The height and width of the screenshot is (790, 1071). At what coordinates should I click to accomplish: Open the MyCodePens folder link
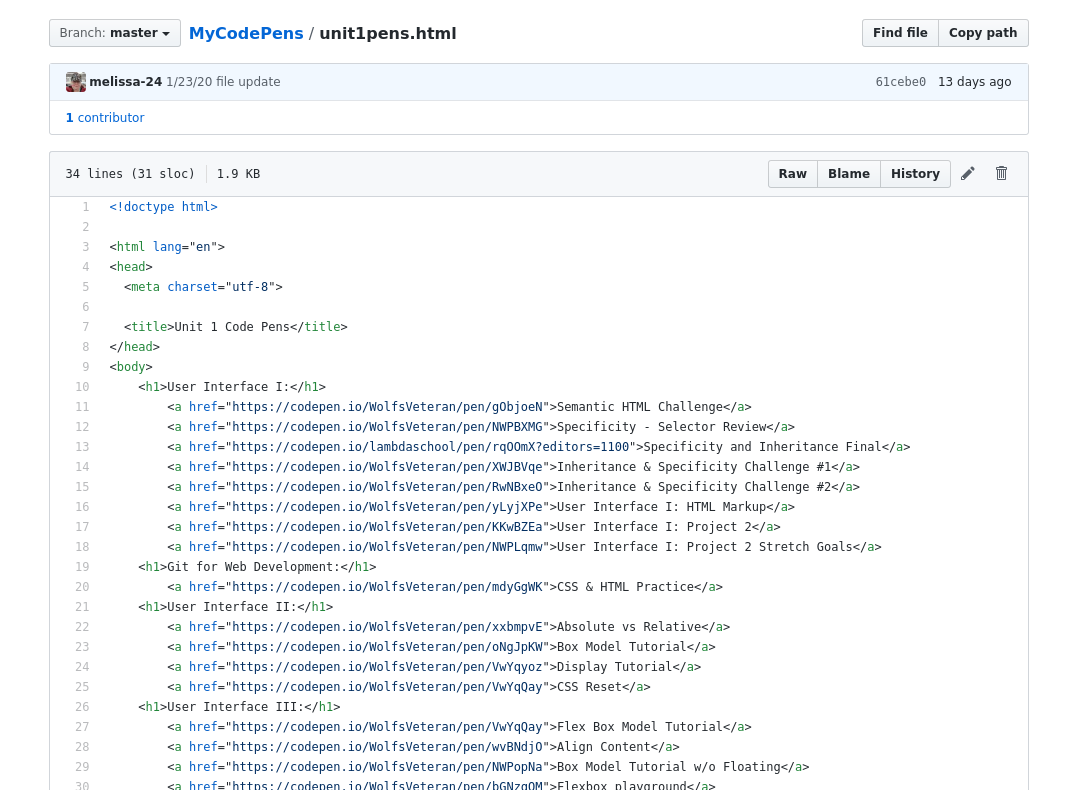tap(245, 32)
